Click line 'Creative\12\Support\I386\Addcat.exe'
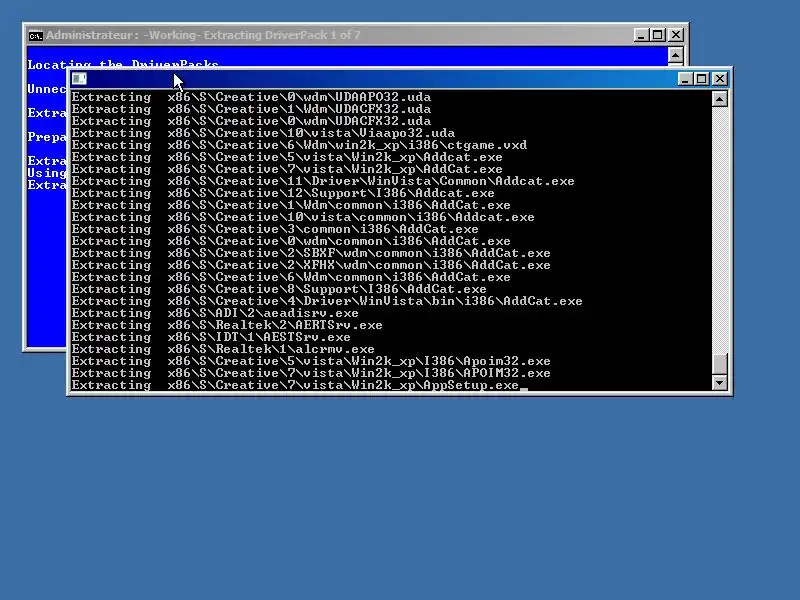800x600 pixels. coord(283,193)
